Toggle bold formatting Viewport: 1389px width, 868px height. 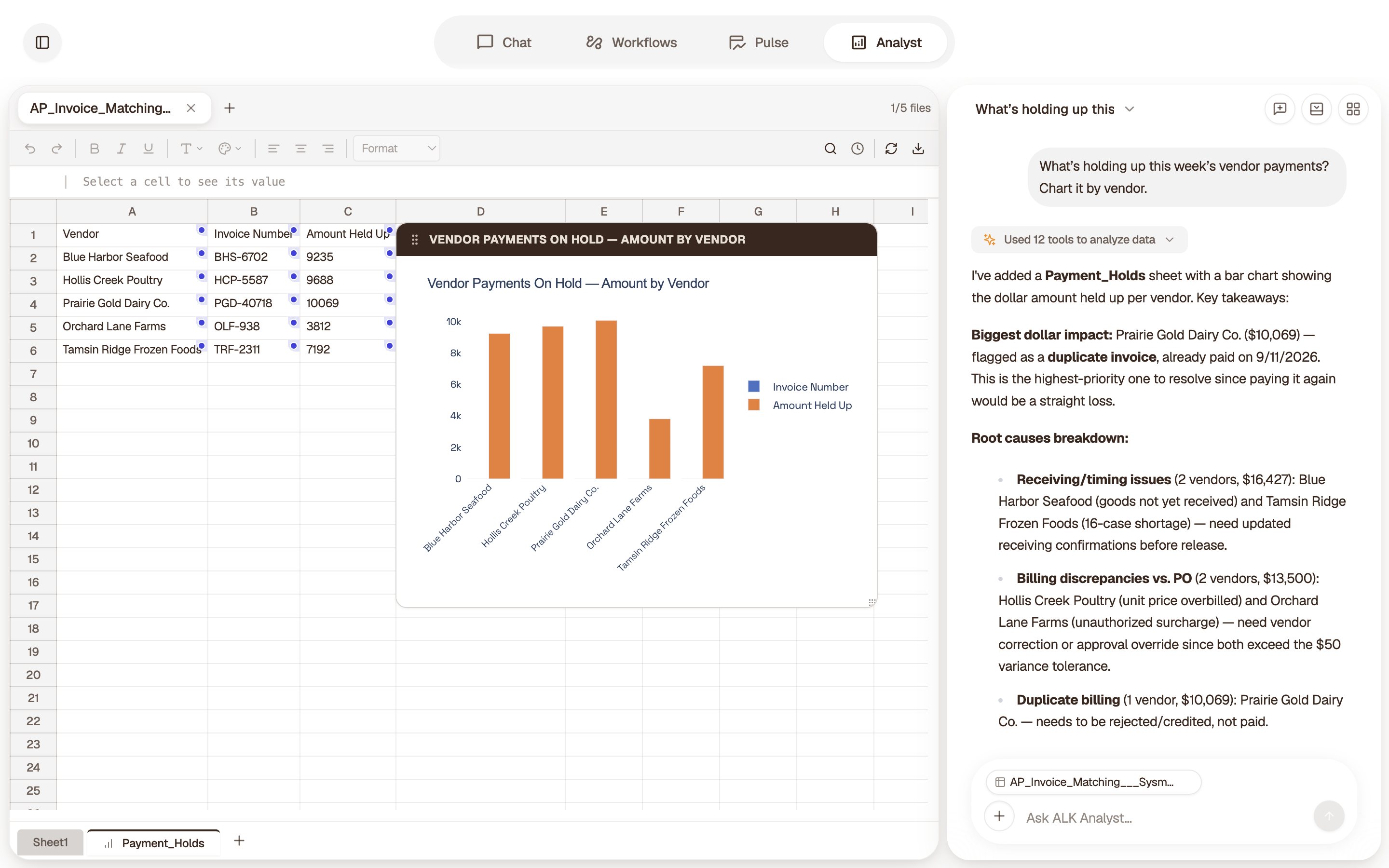click(95, 149)
